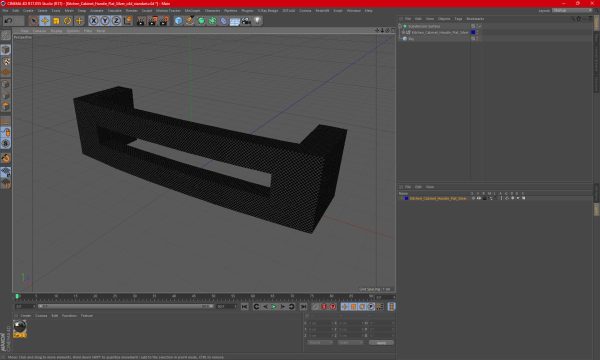Open the Layout dropdown at top right
This screenshot has width=600, height=360.
[x=572, y=11]
